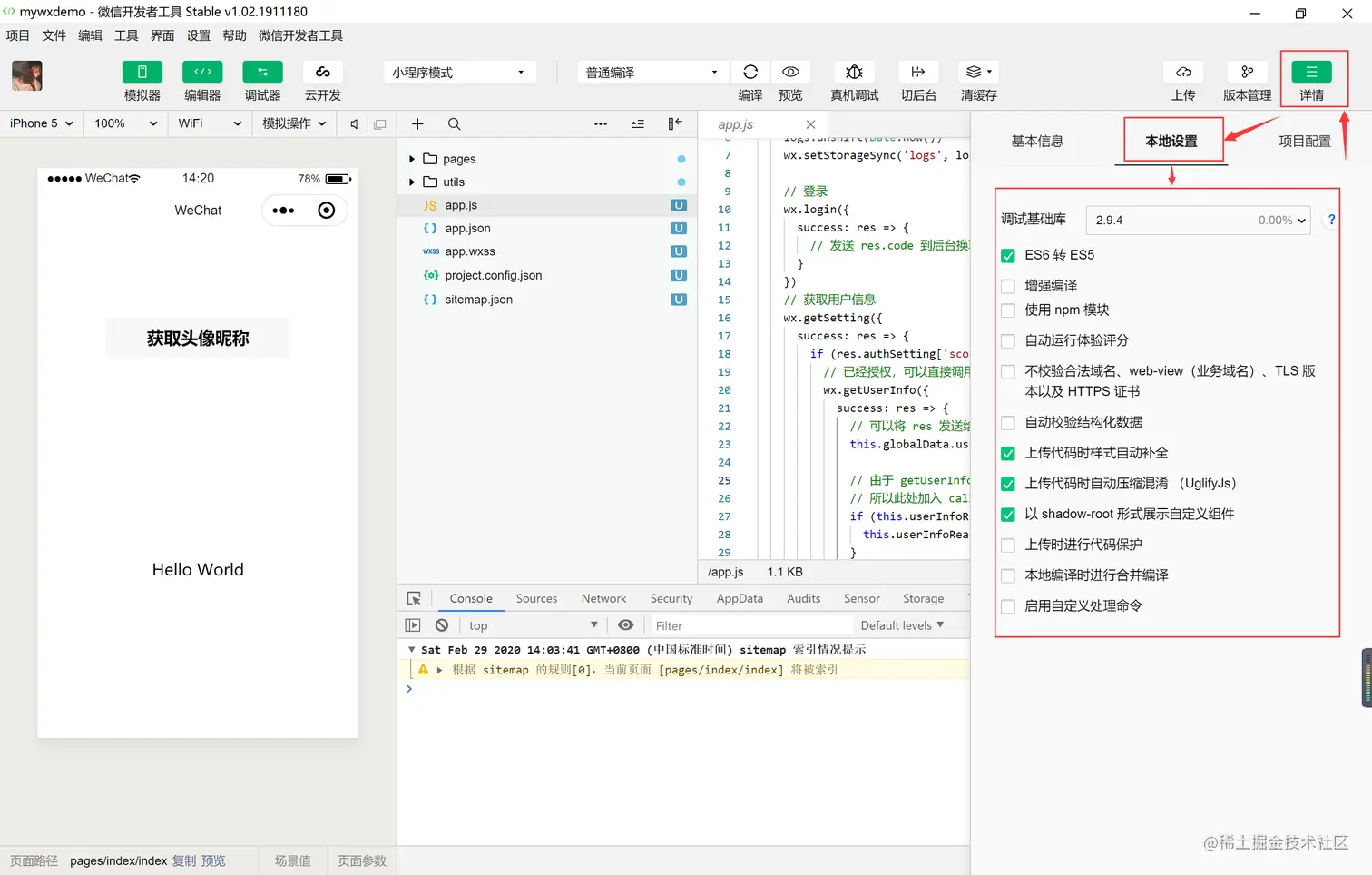The width and height of the screenshot is (1372, 875).
Task: Toggle the simulator panel icon
Action: click(x=142, y=72)
